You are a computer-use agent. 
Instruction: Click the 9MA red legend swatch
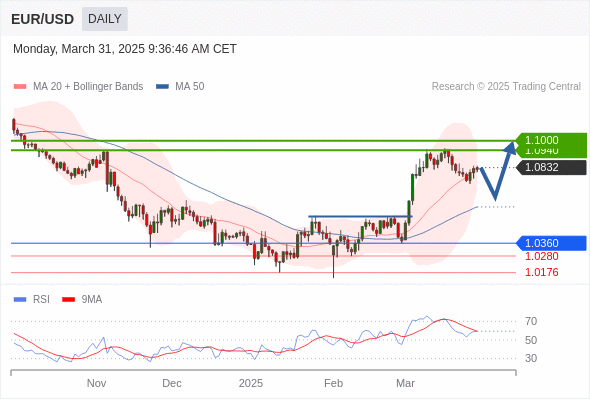pyautogui.click(x=68, y=300)
